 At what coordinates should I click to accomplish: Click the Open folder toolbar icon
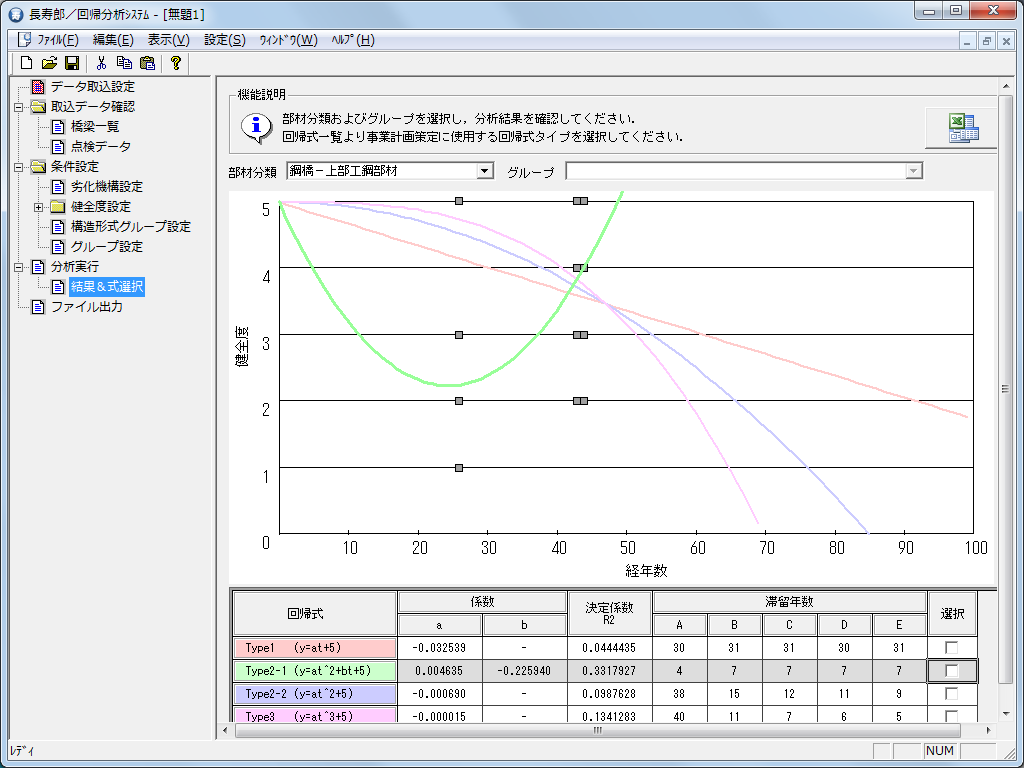click(49, 63)
